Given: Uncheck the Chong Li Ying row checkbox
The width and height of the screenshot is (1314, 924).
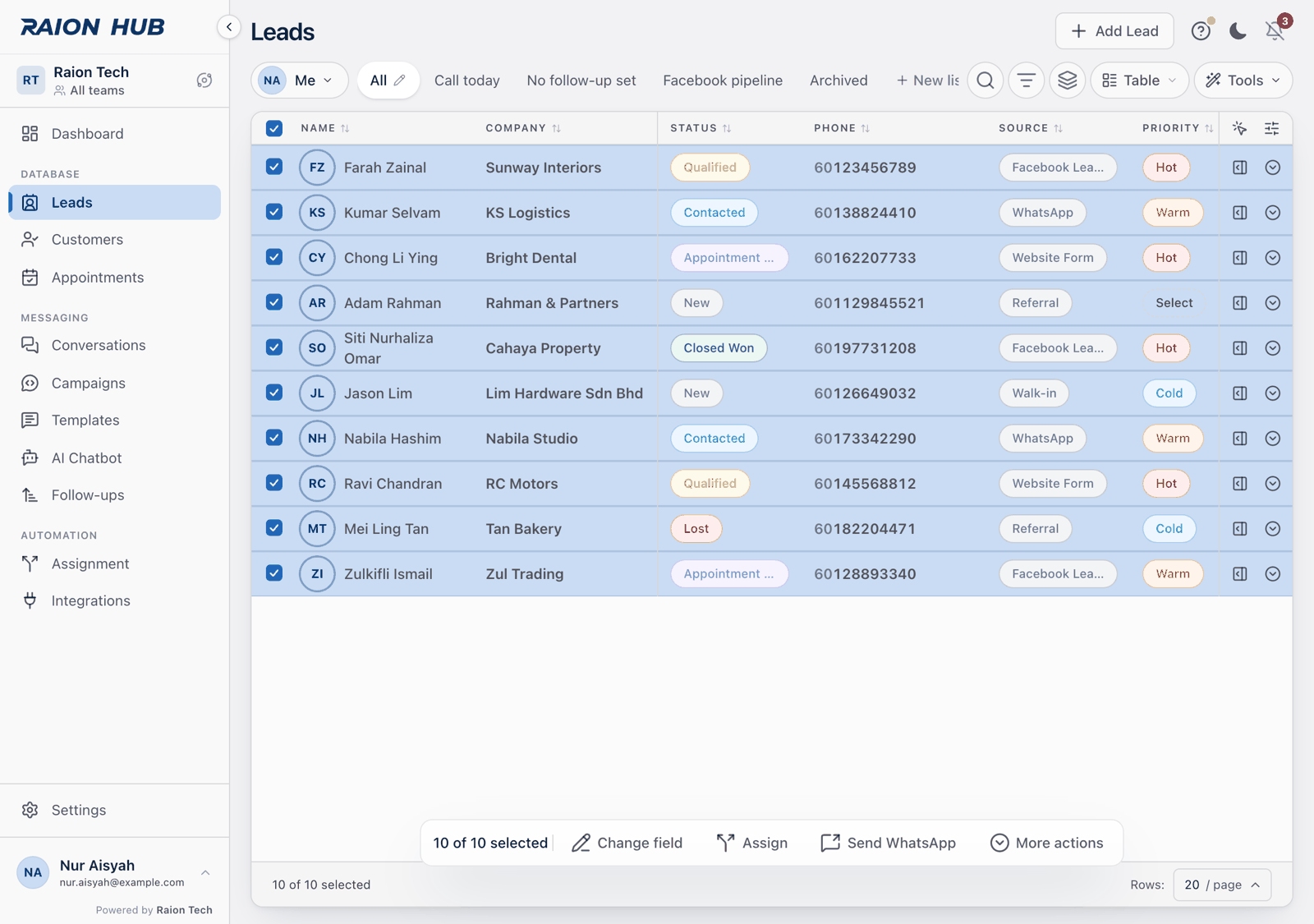Looking at the screenshot, I should 274,257.
